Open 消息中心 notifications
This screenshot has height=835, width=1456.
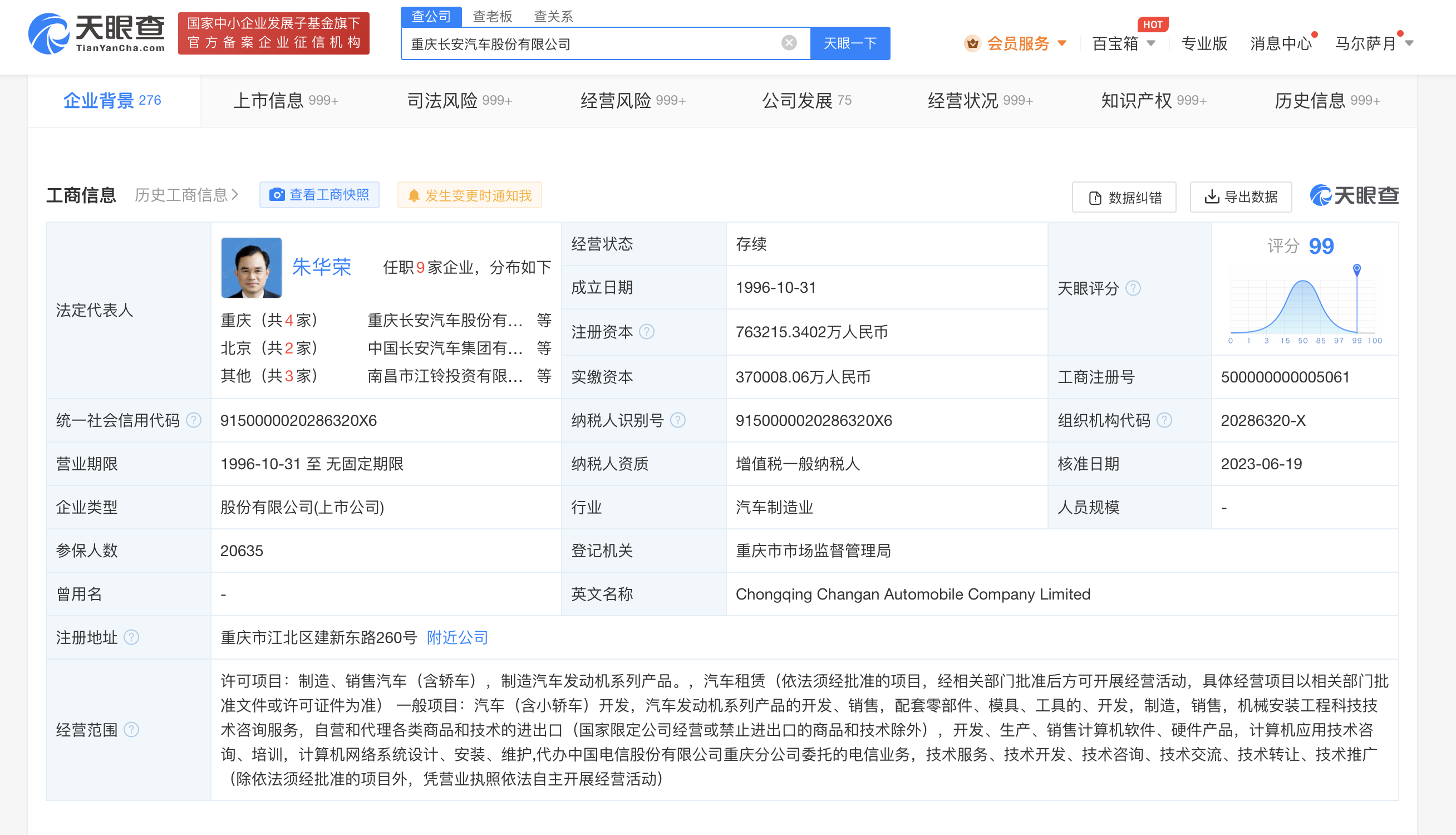click(1281, 43)
